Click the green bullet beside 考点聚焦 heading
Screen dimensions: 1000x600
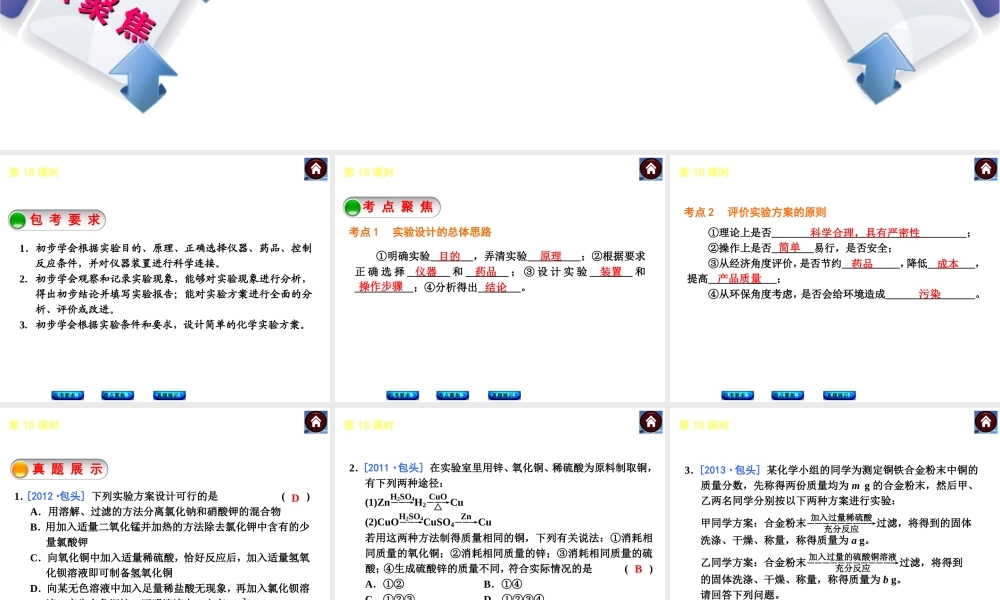point(353,207)
